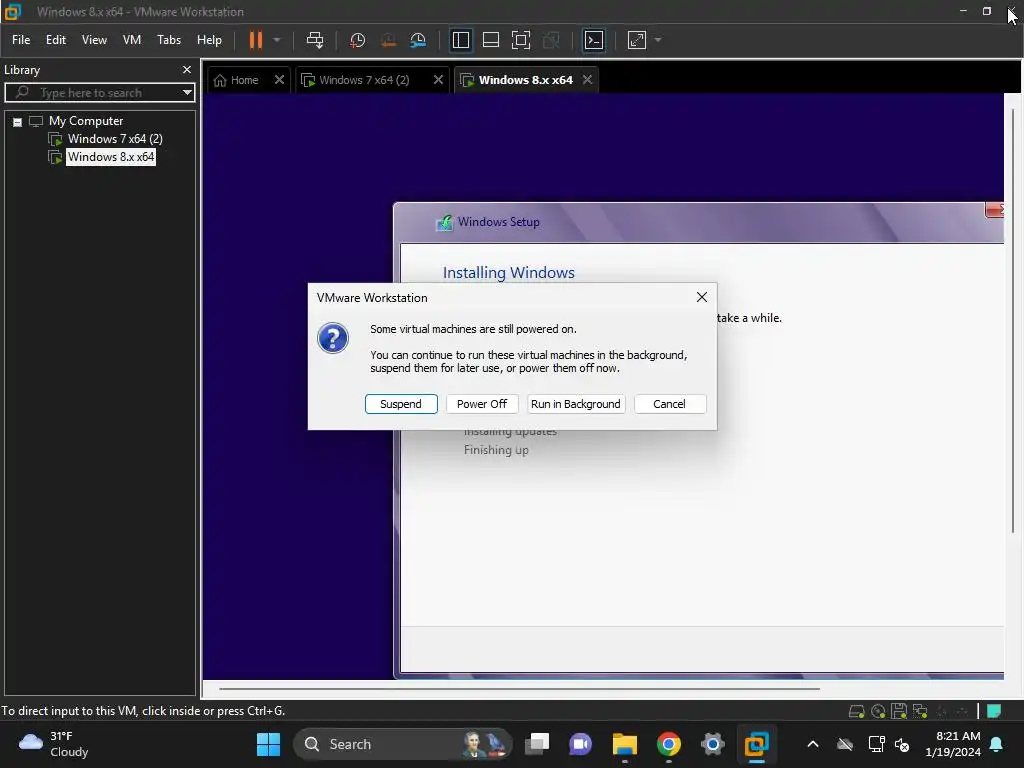The image size is (1024, 768).
Task: Open the View menu
Action: (94, 40)
